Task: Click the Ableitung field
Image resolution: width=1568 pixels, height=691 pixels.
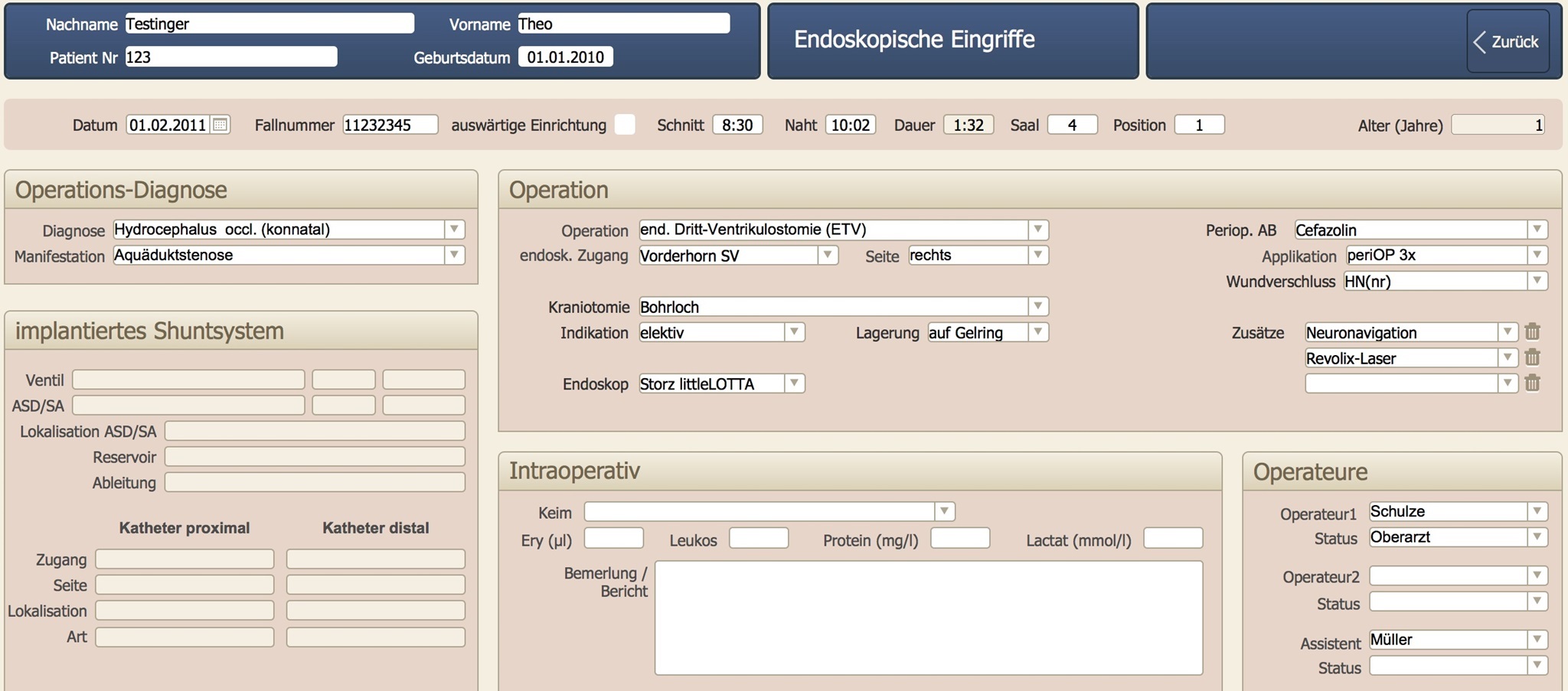Action: pyautogui.click(x=315, y=482)
